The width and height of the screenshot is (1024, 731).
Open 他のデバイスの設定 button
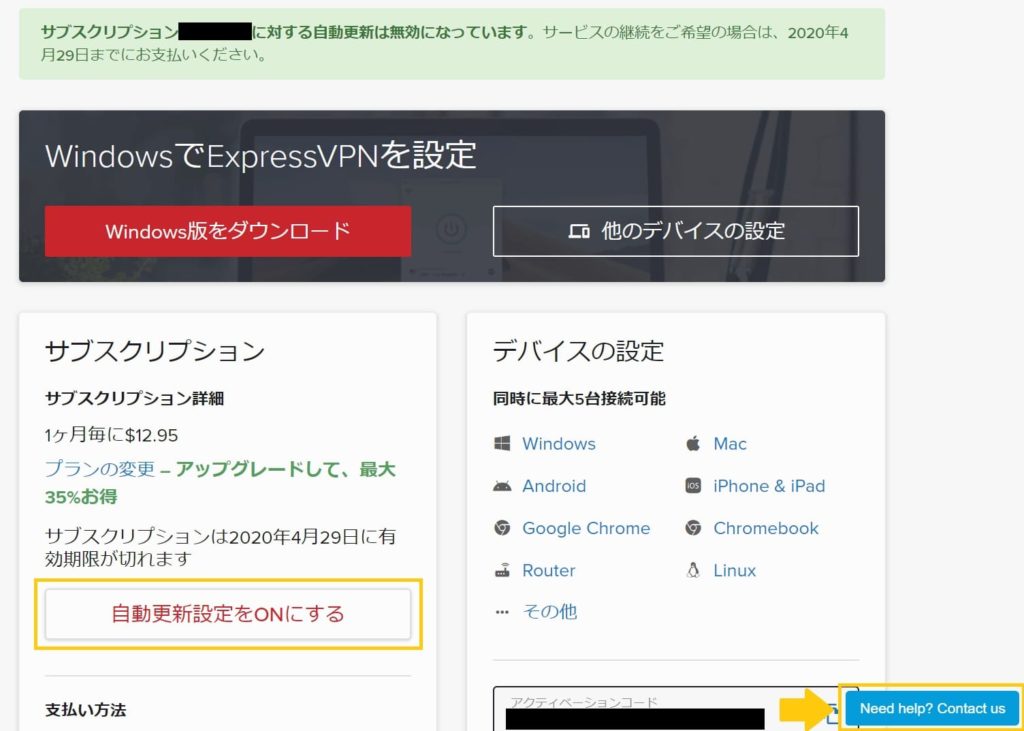(676, 231)
